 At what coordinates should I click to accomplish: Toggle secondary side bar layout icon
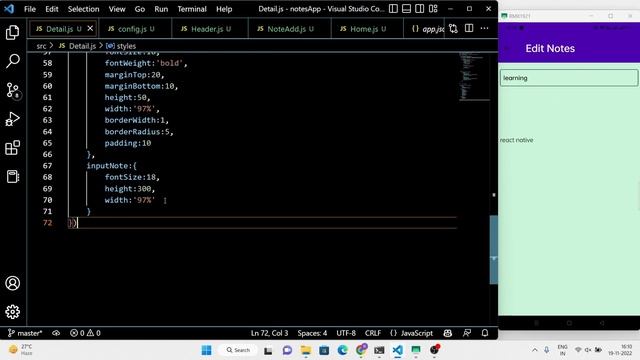pos(420,9)
